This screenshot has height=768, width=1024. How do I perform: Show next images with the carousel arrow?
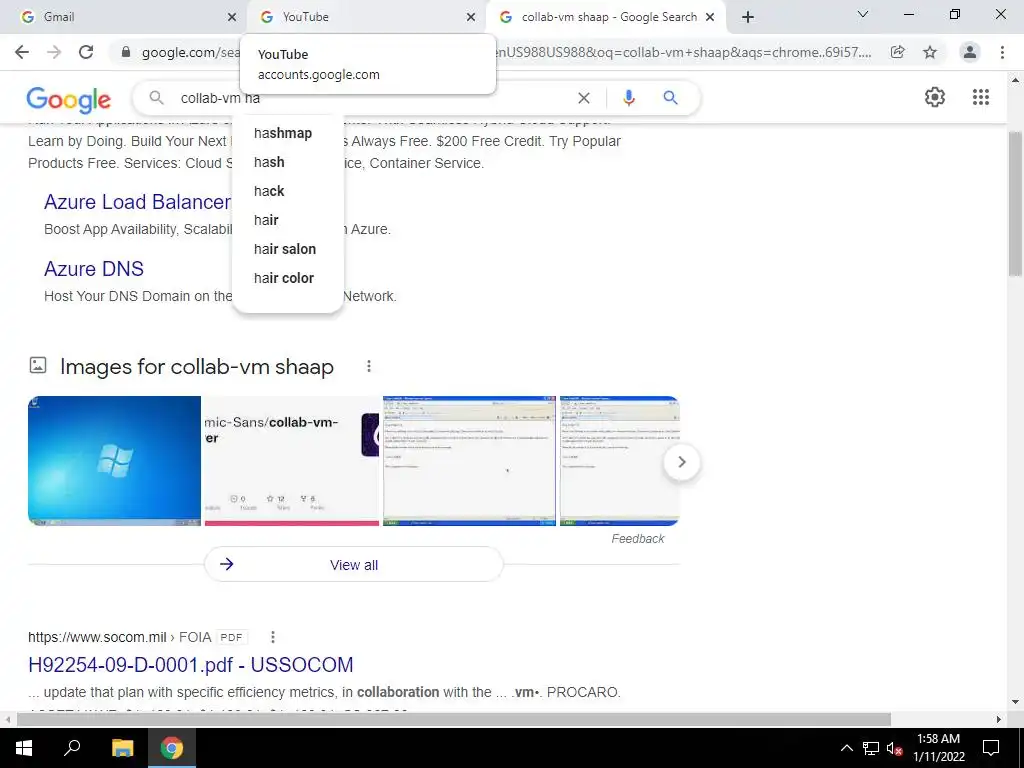tap(682, 462)
